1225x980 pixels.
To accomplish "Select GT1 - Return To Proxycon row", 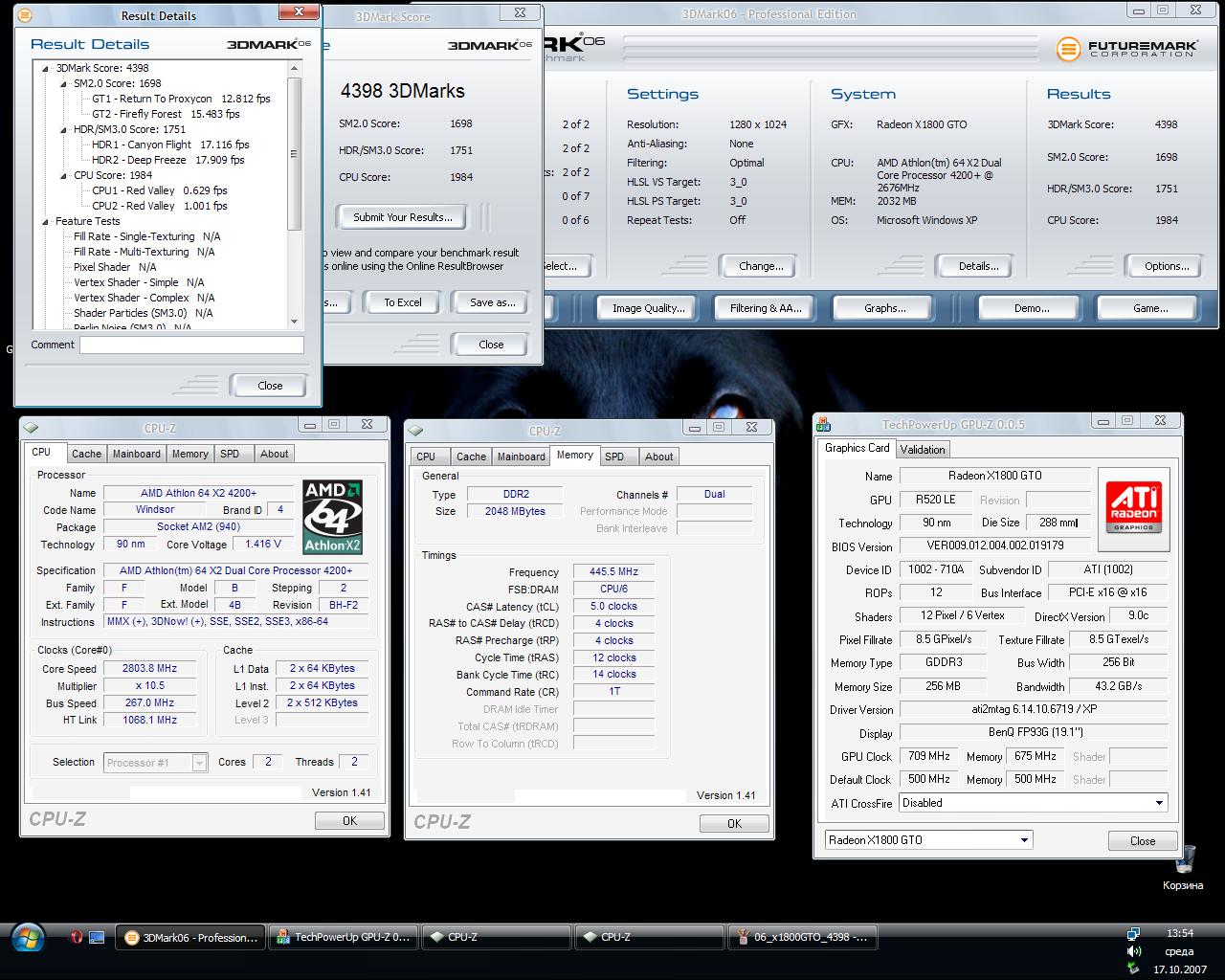I will coord(181,99).
